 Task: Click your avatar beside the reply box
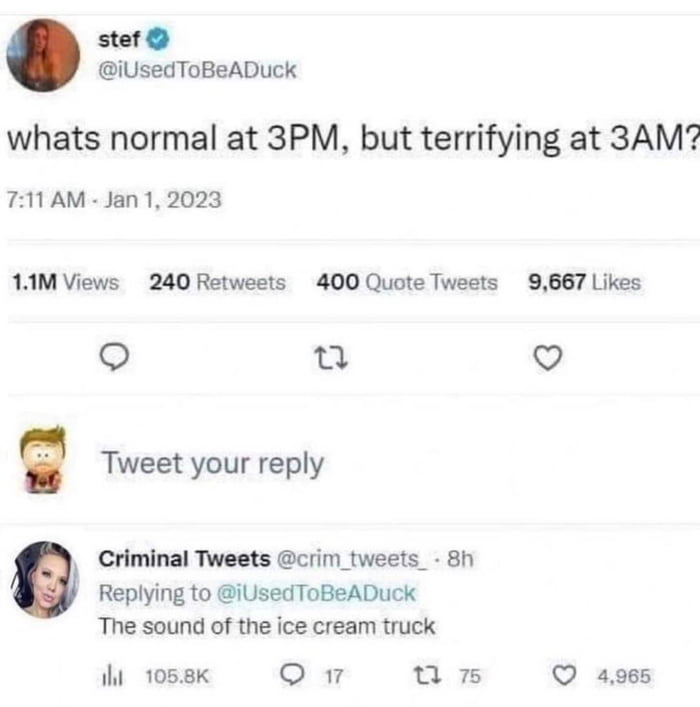pyautogui.click(x=46, y=460)
